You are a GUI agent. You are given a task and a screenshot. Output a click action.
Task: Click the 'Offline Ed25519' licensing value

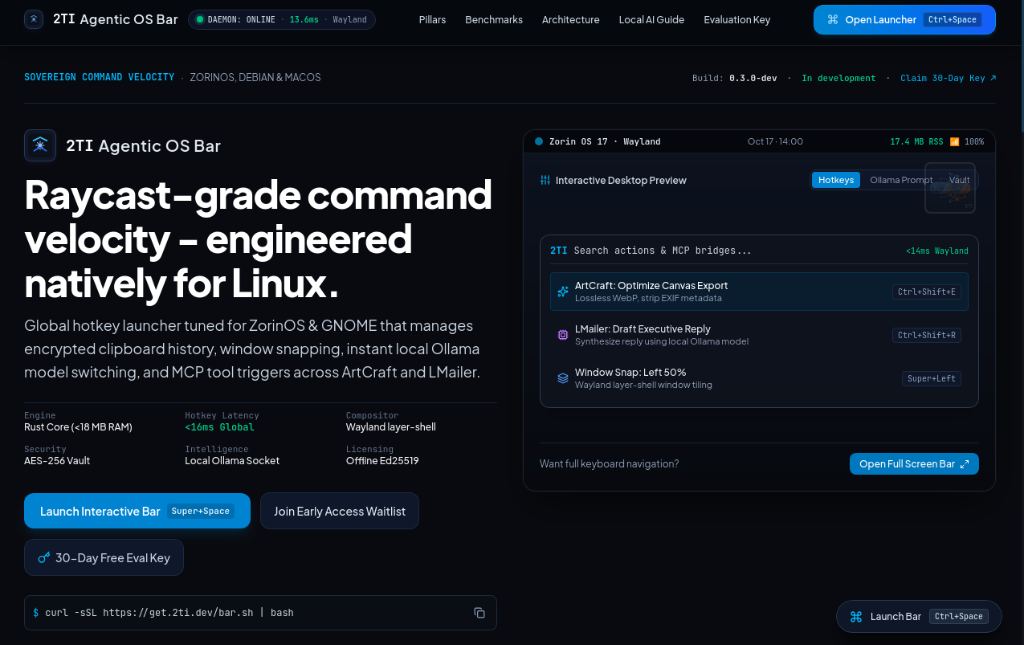pyautogui.click(x=382, y=460)
